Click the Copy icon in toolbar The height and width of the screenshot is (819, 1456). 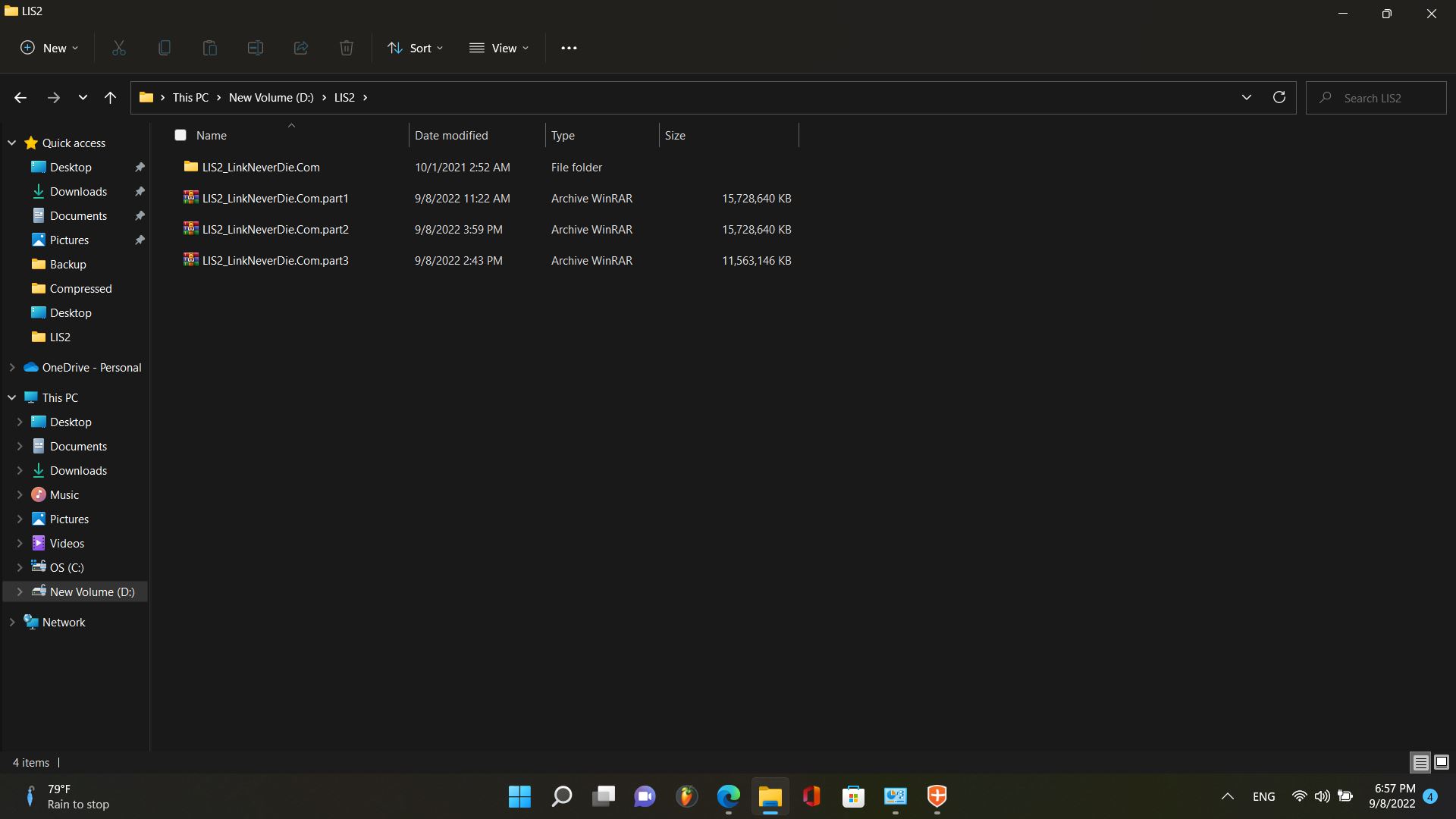pyautogui.click(x=165, y=48)
